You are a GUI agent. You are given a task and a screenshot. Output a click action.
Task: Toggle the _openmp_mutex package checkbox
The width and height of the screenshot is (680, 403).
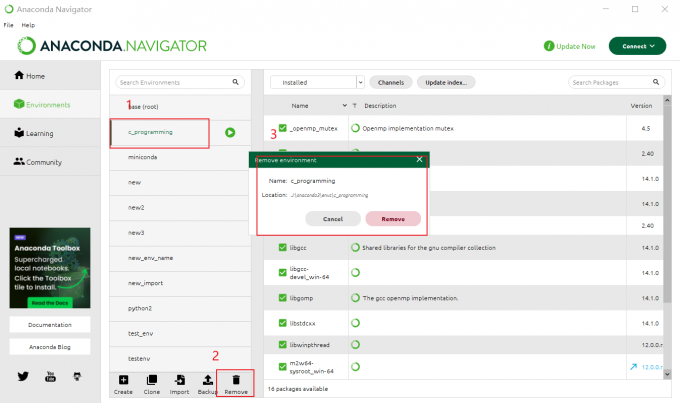tap(283, 128)
